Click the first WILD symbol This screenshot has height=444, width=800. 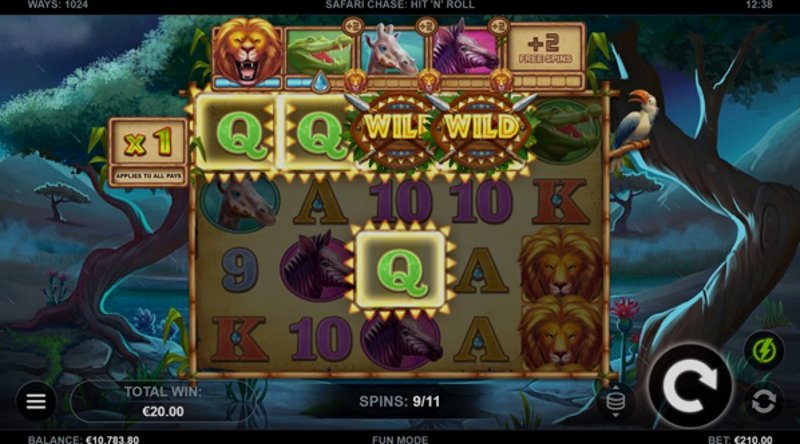[x=392, y=130]
